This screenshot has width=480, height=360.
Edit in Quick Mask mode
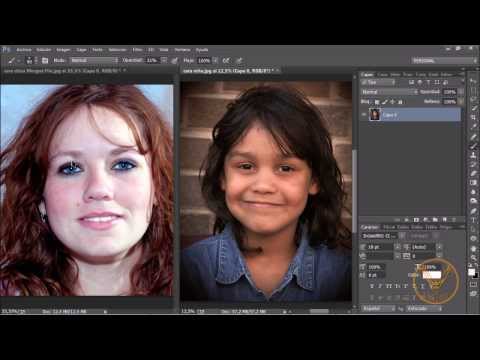coord(473,284)
